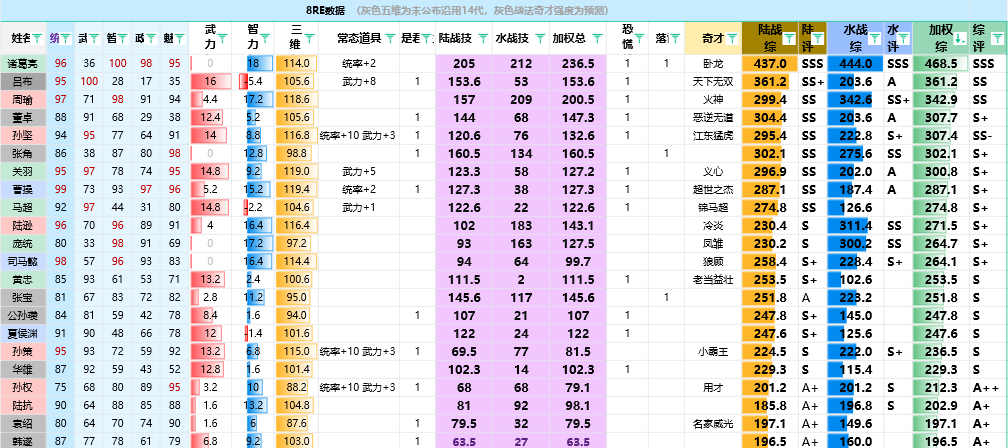Select the name cell 黄忠
This screenshot has width=1008, height=448.
click(23, 280)
